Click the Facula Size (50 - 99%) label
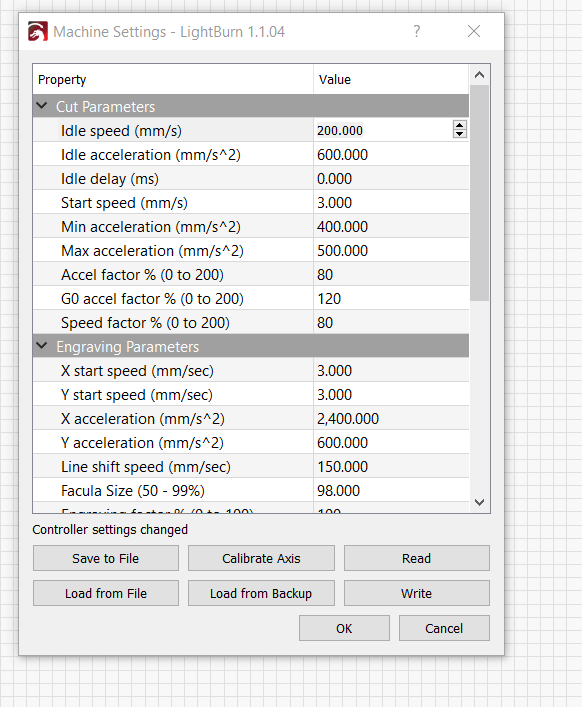582x707 pixels. (133, 491)
